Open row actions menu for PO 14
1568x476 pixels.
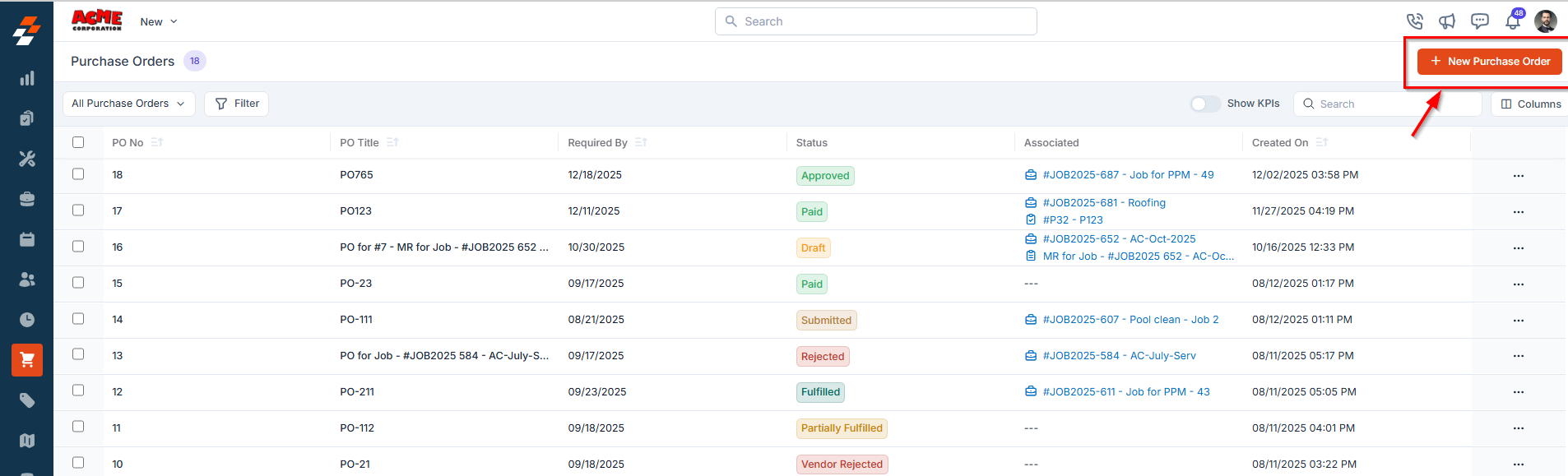click(1519, 321)
